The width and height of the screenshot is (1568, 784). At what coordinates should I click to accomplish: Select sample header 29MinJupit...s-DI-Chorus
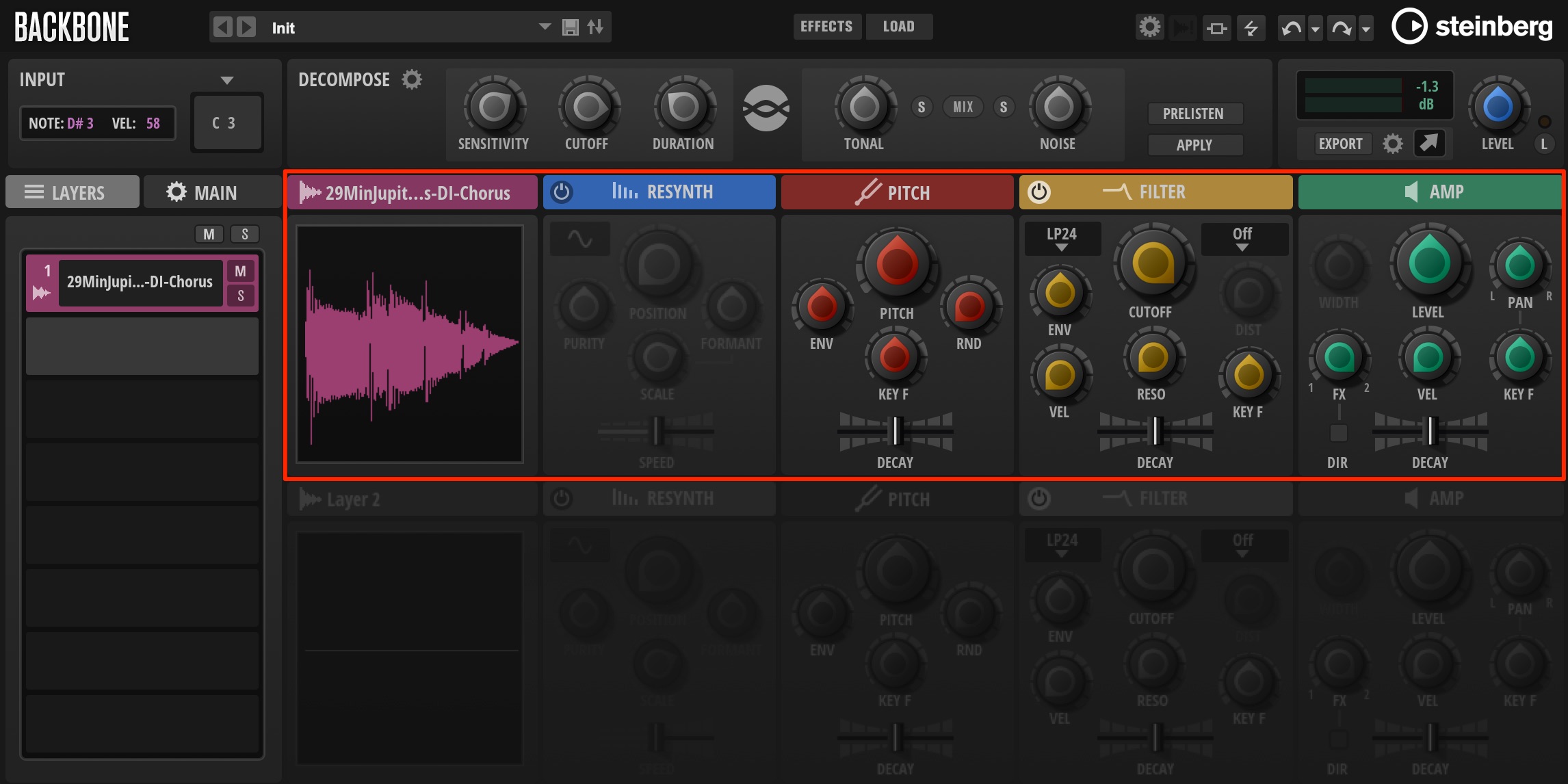[x=413, y=192]
